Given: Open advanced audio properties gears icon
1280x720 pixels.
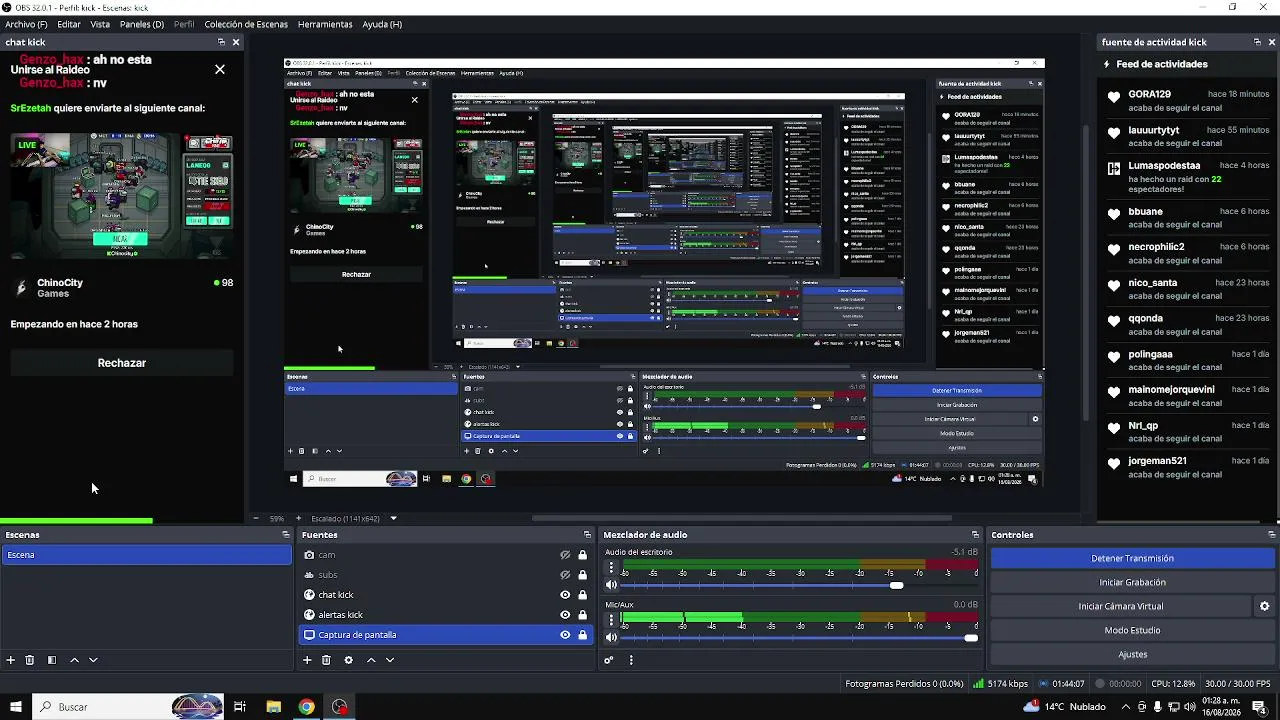Looking at the screenshot, I should [609, 660].
